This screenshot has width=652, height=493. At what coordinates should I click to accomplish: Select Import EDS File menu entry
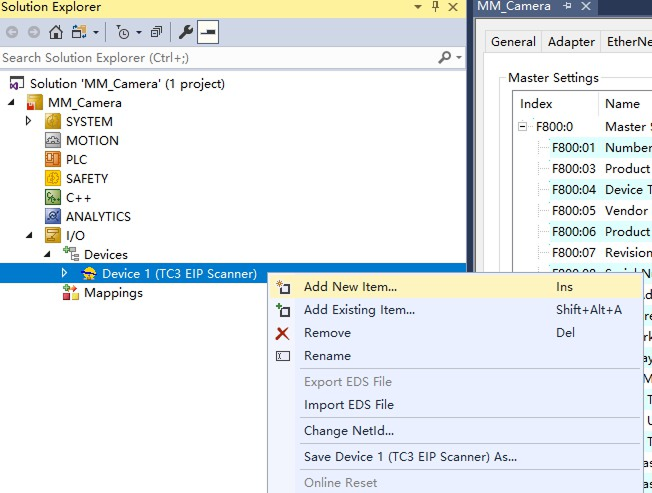click(x=349, y=405)
